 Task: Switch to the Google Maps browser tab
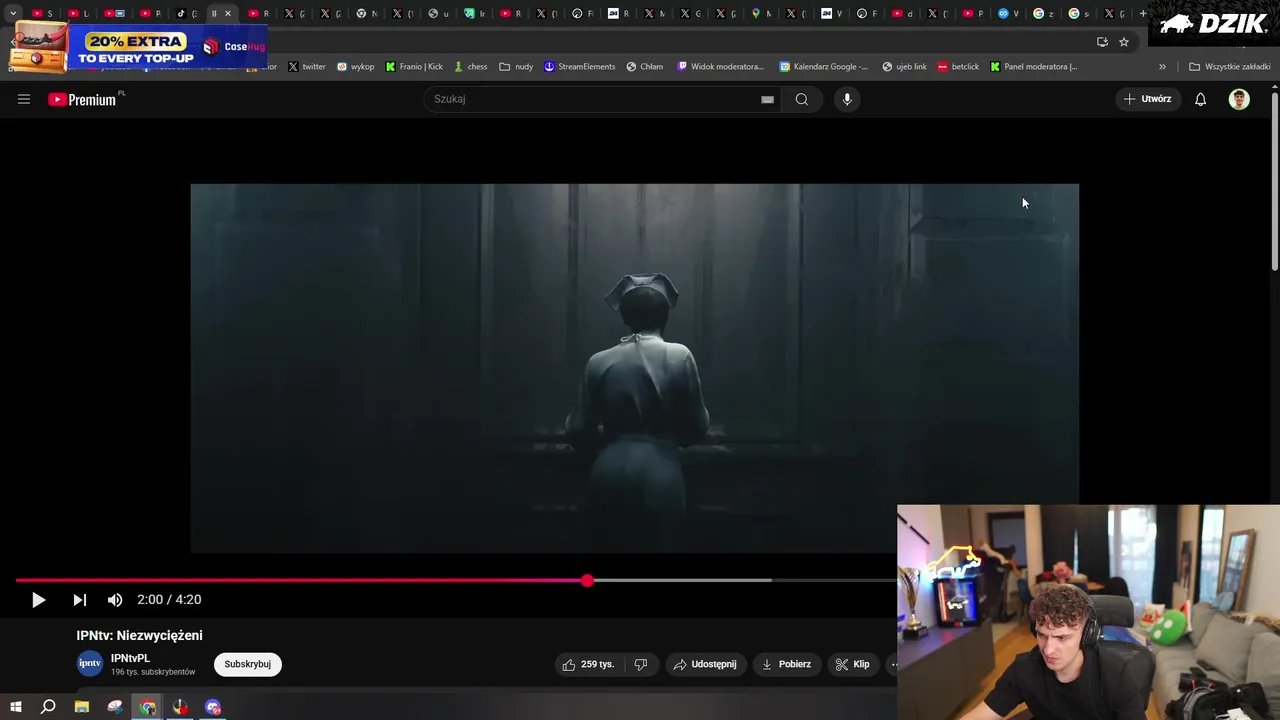761,13
